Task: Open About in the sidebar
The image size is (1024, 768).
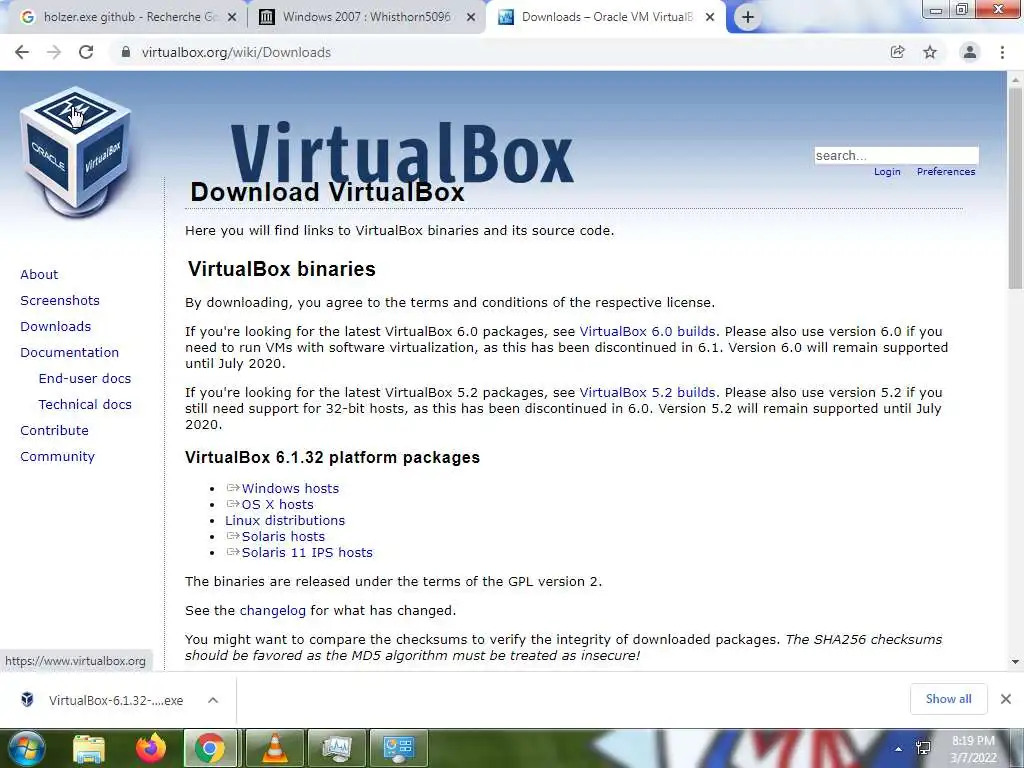Action: (x=39, y=274)
